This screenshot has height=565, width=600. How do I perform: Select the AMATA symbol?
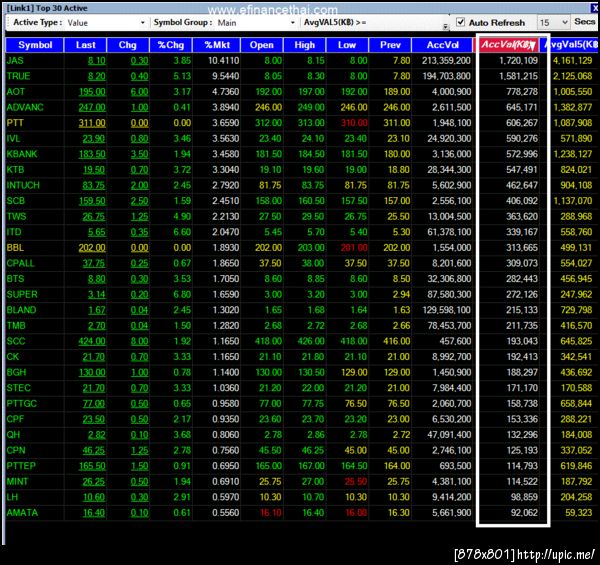(22, 513)
